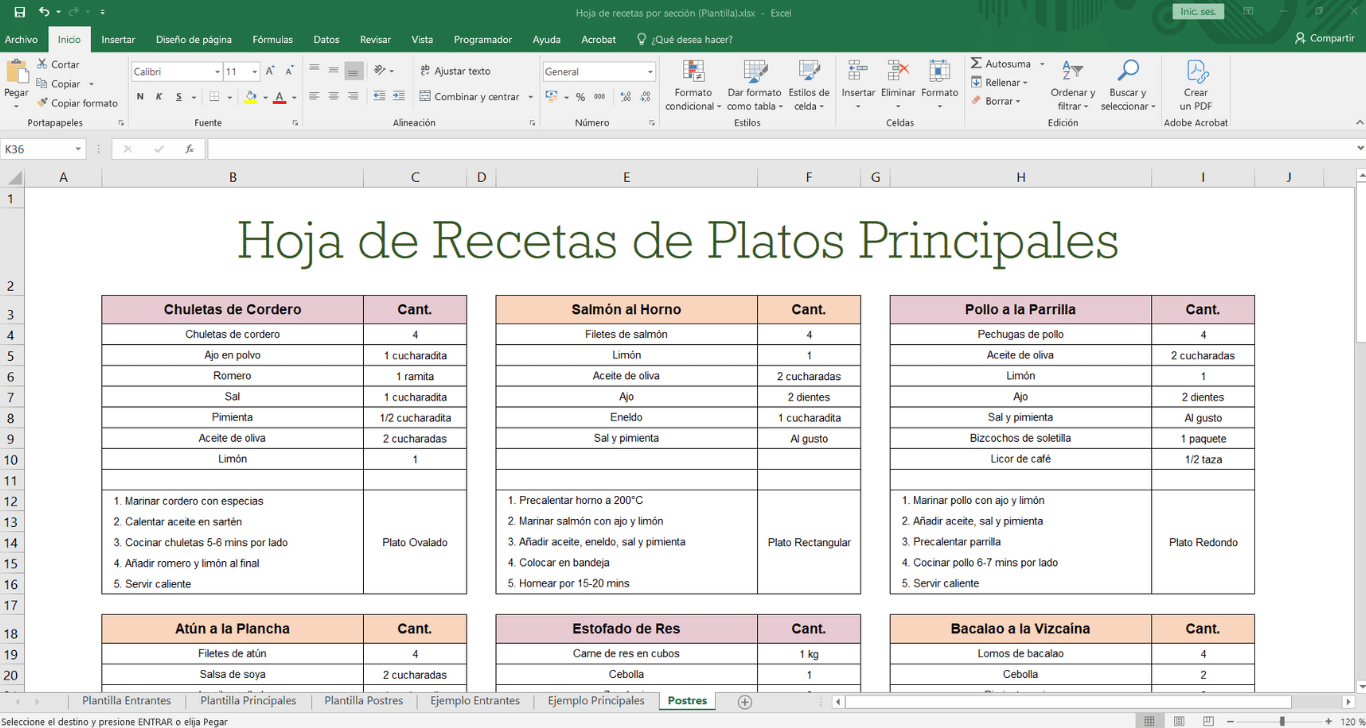Toggle italic formatting K button

click(159, 97)
